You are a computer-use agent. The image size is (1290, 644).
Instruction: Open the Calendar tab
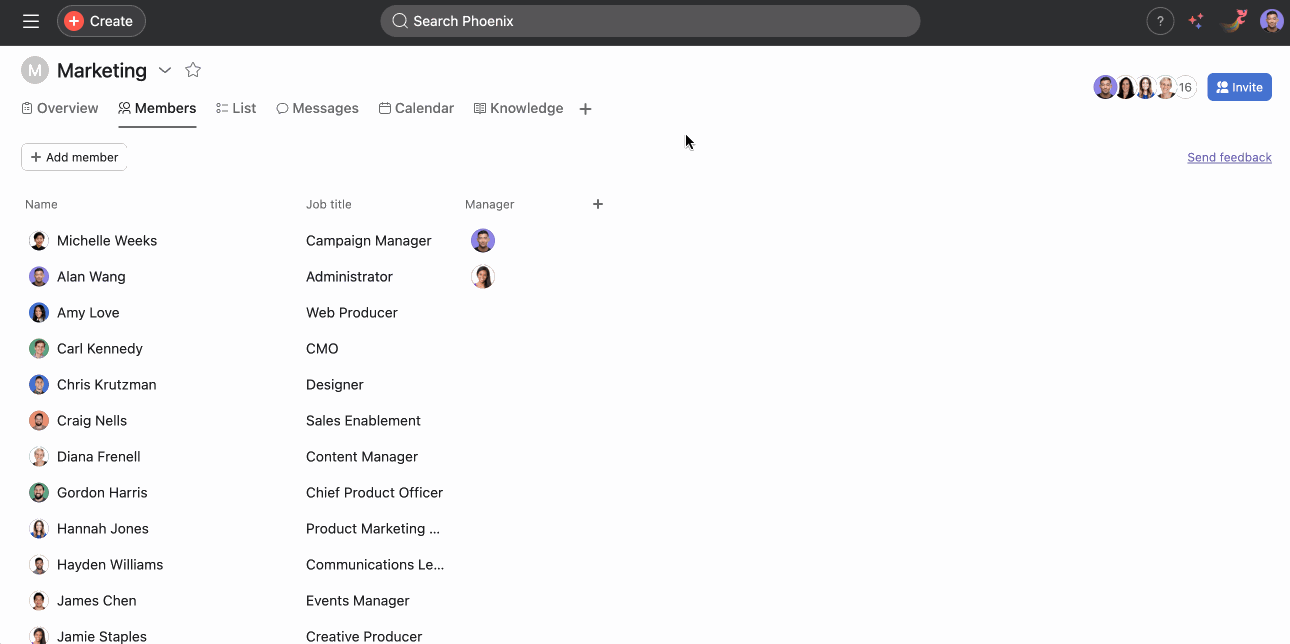coord(416,108)
